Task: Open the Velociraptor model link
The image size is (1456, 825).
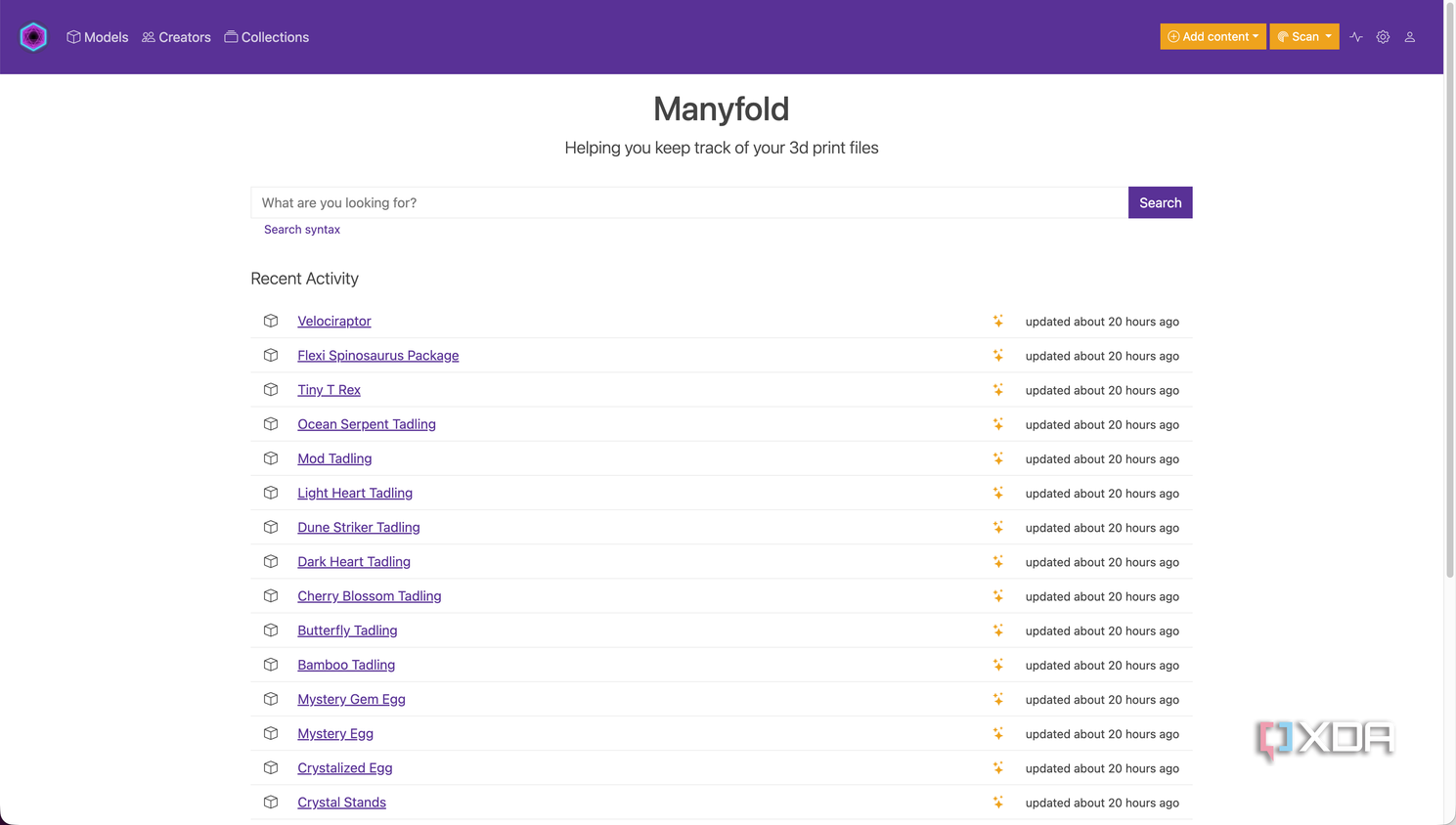Action: [x=334, y=321]
